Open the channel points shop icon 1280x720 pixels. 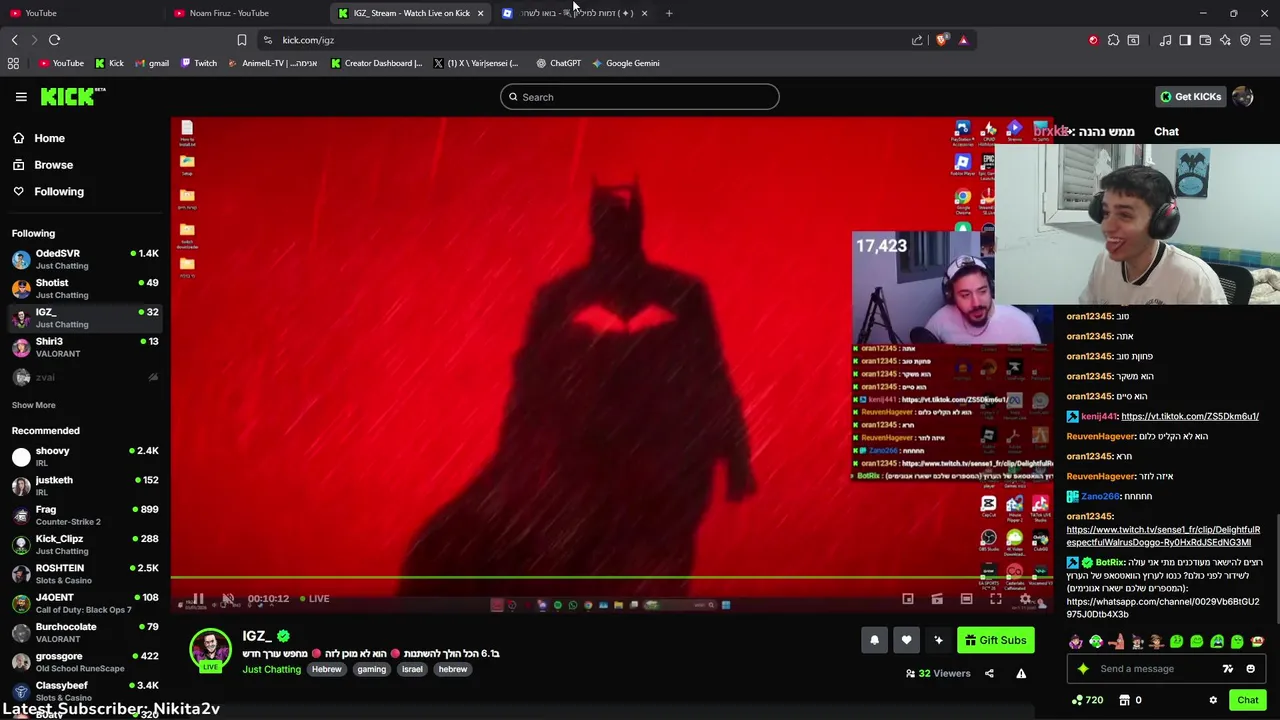(1124, 700)
